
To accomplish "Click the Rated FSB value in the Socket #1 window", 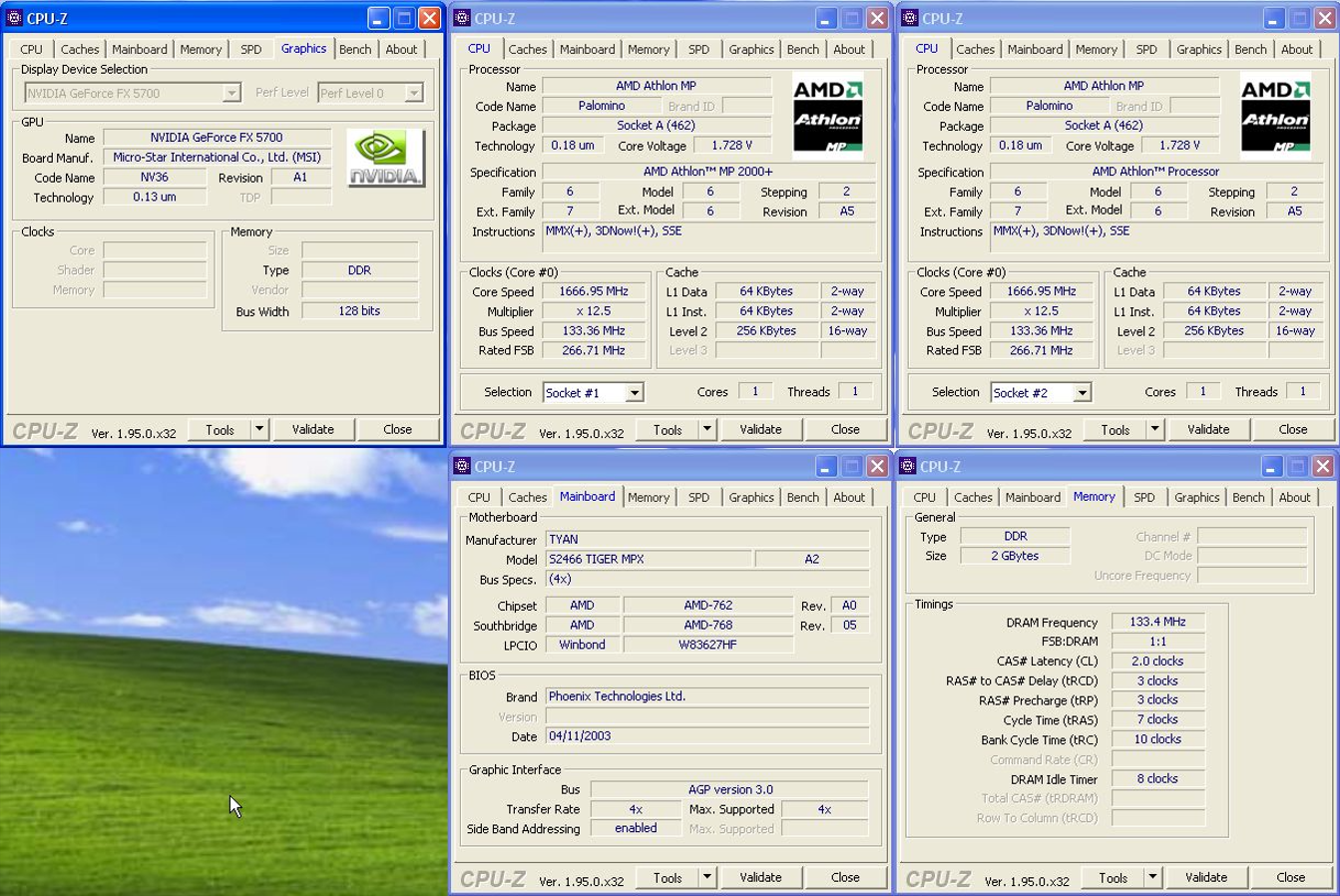I will (594, 350).
